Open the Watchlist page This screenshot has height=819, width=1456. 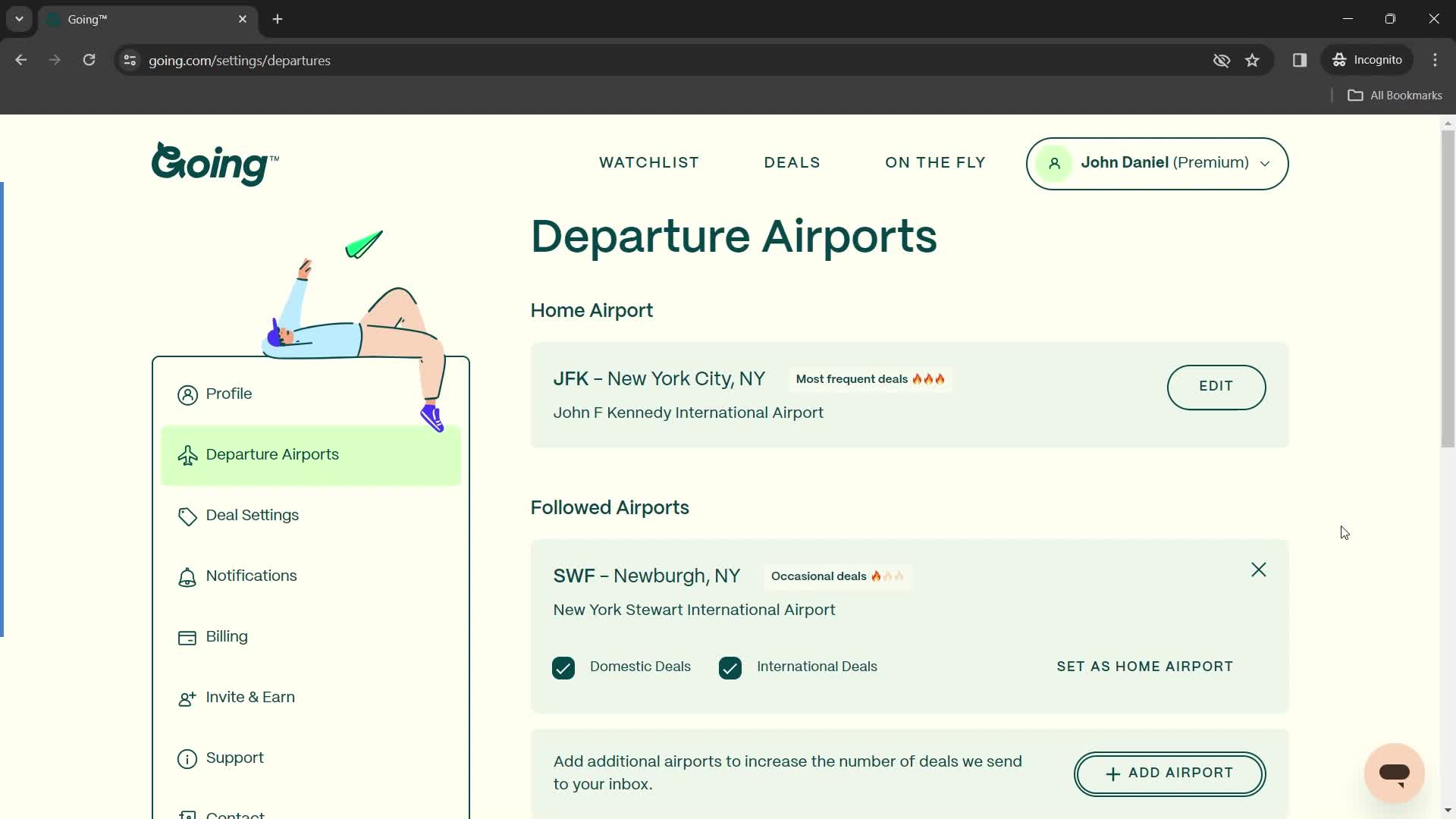tap(649, 163)
